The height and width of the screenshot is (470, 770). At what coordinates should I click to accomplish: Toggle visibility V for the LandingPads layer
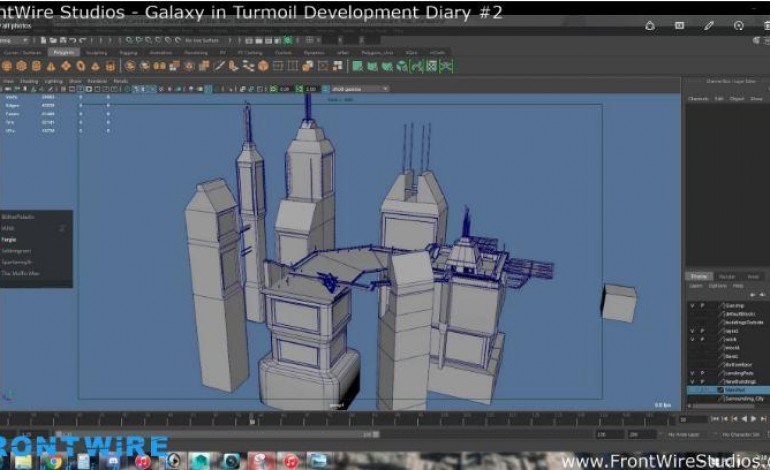coord(690,373)
